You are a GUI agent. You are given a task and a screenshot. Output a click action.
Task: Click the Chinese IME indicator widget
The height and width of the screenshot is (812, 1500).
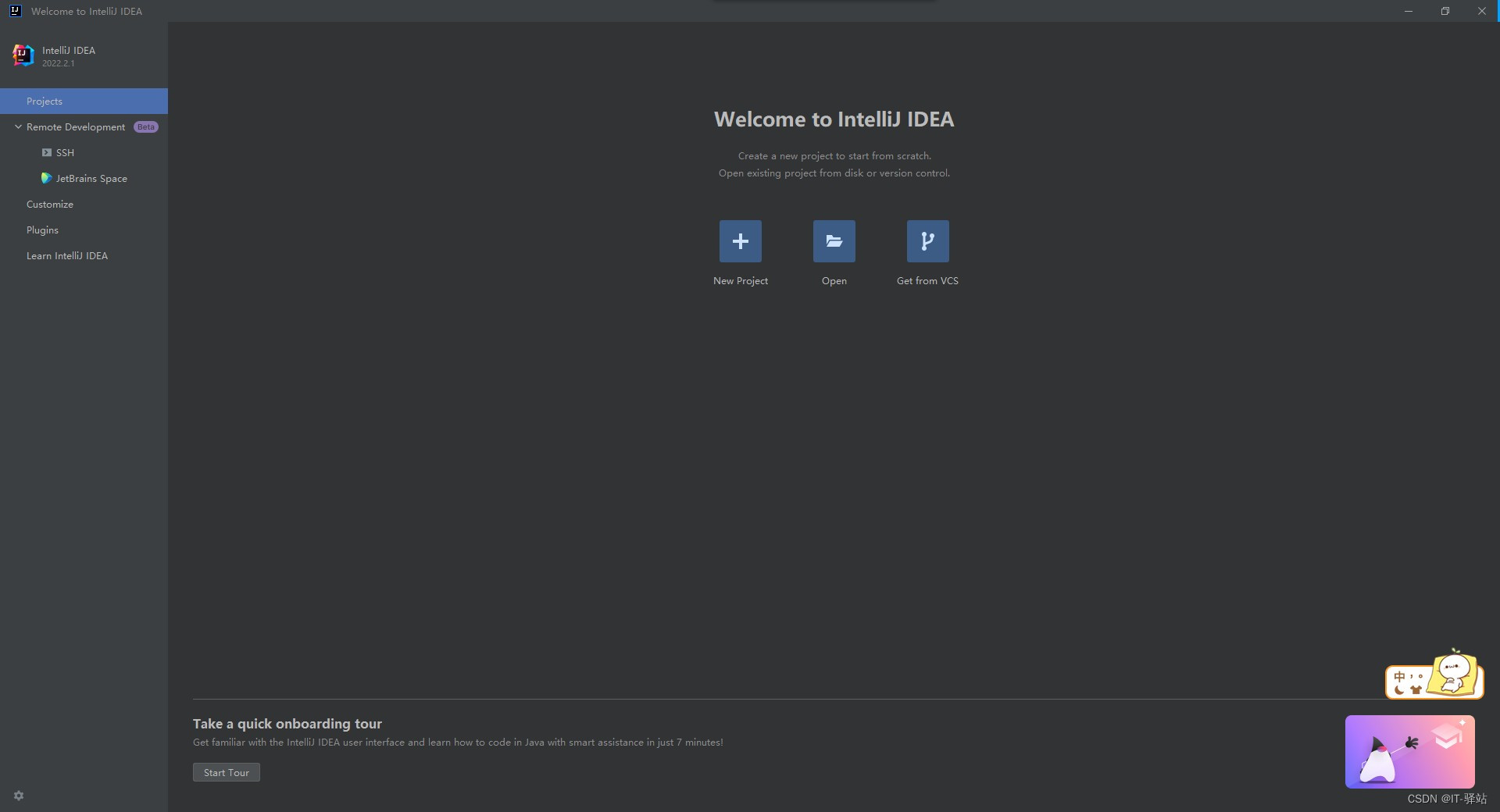[x=1434, y=675]
